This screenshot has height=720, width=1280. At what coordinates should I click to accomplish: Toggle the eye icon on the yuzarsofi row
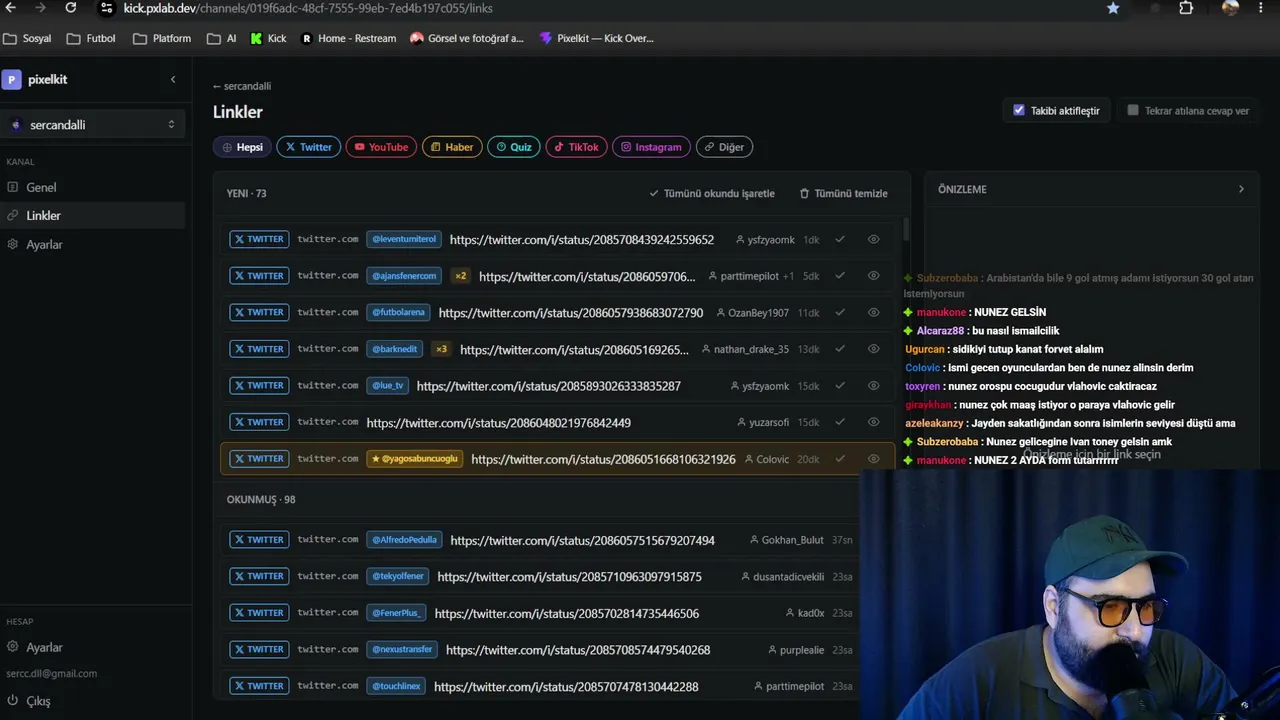[873, 422]
